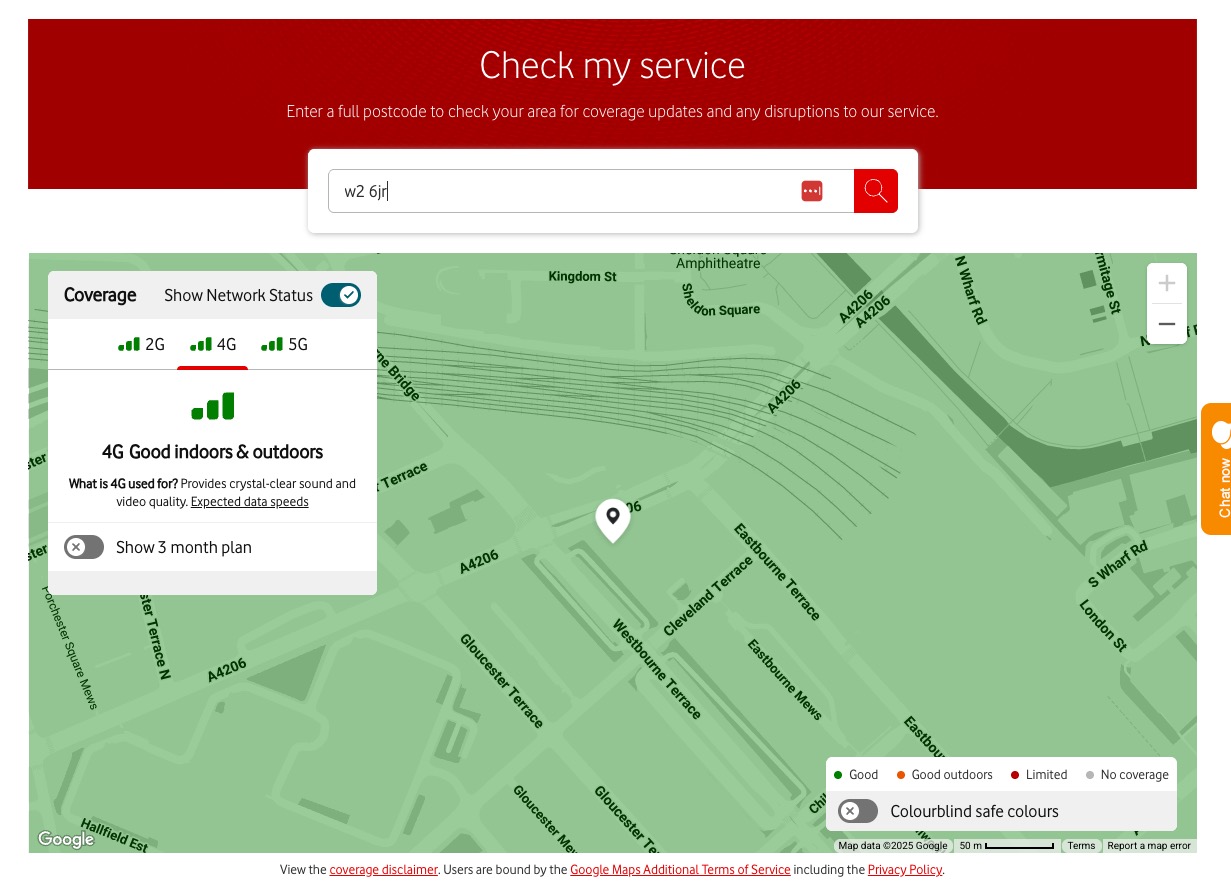1231x896 pixels.
Task: Click the large 4G signal bars icon
Action: point(212,406)
